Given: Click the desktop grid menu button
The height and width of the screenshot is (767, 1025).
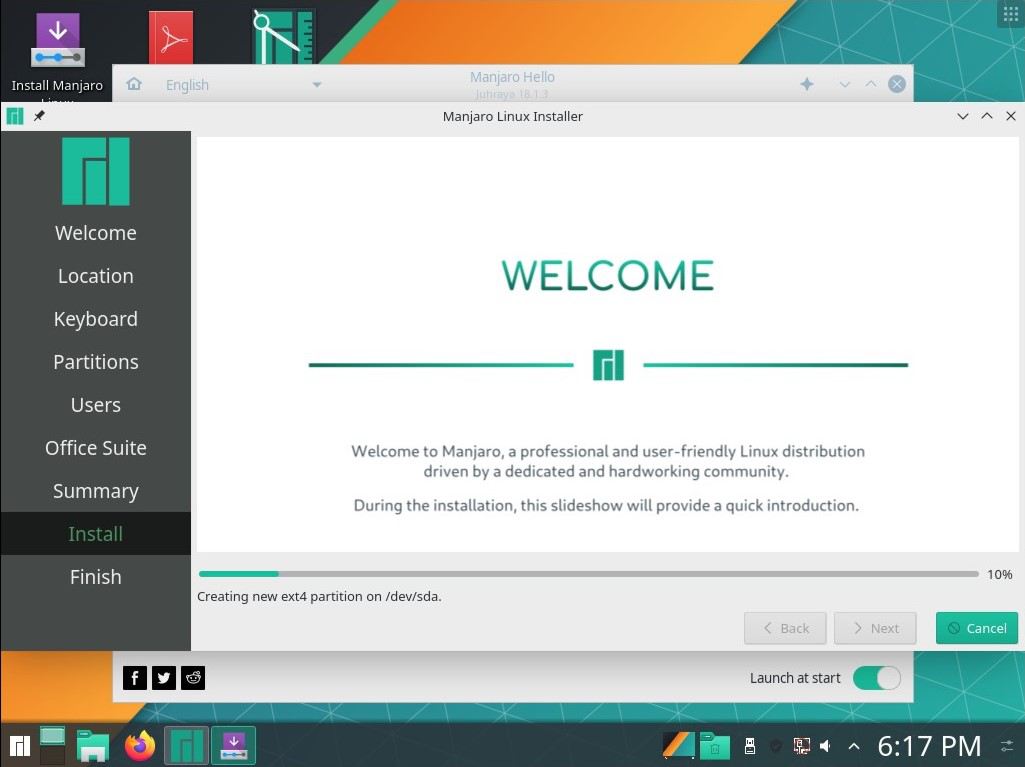Looking at the screenshot, I should click(1011, 14).
